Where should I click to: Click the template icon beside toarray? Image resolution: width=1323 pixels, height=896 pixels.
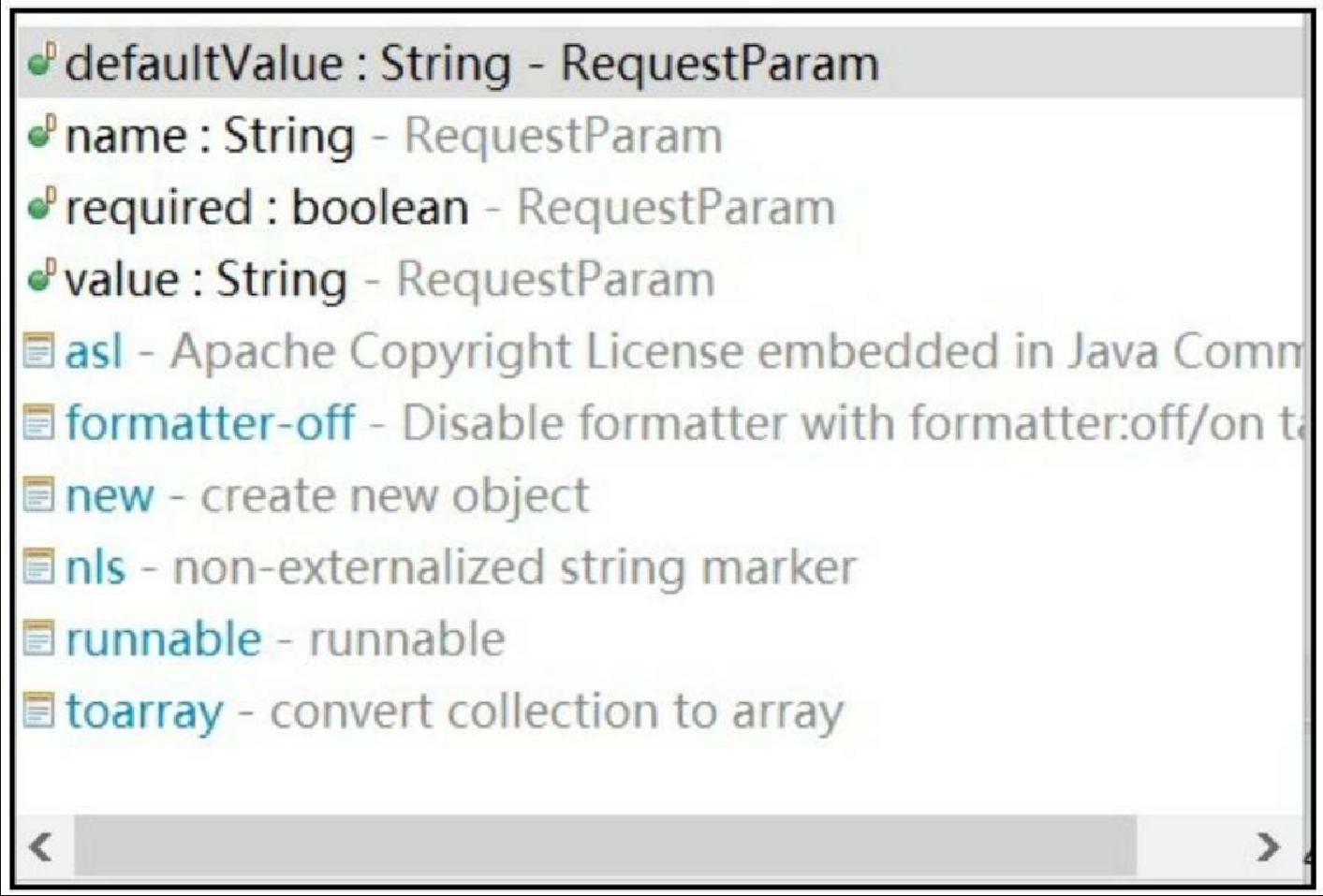pos(38,712)
